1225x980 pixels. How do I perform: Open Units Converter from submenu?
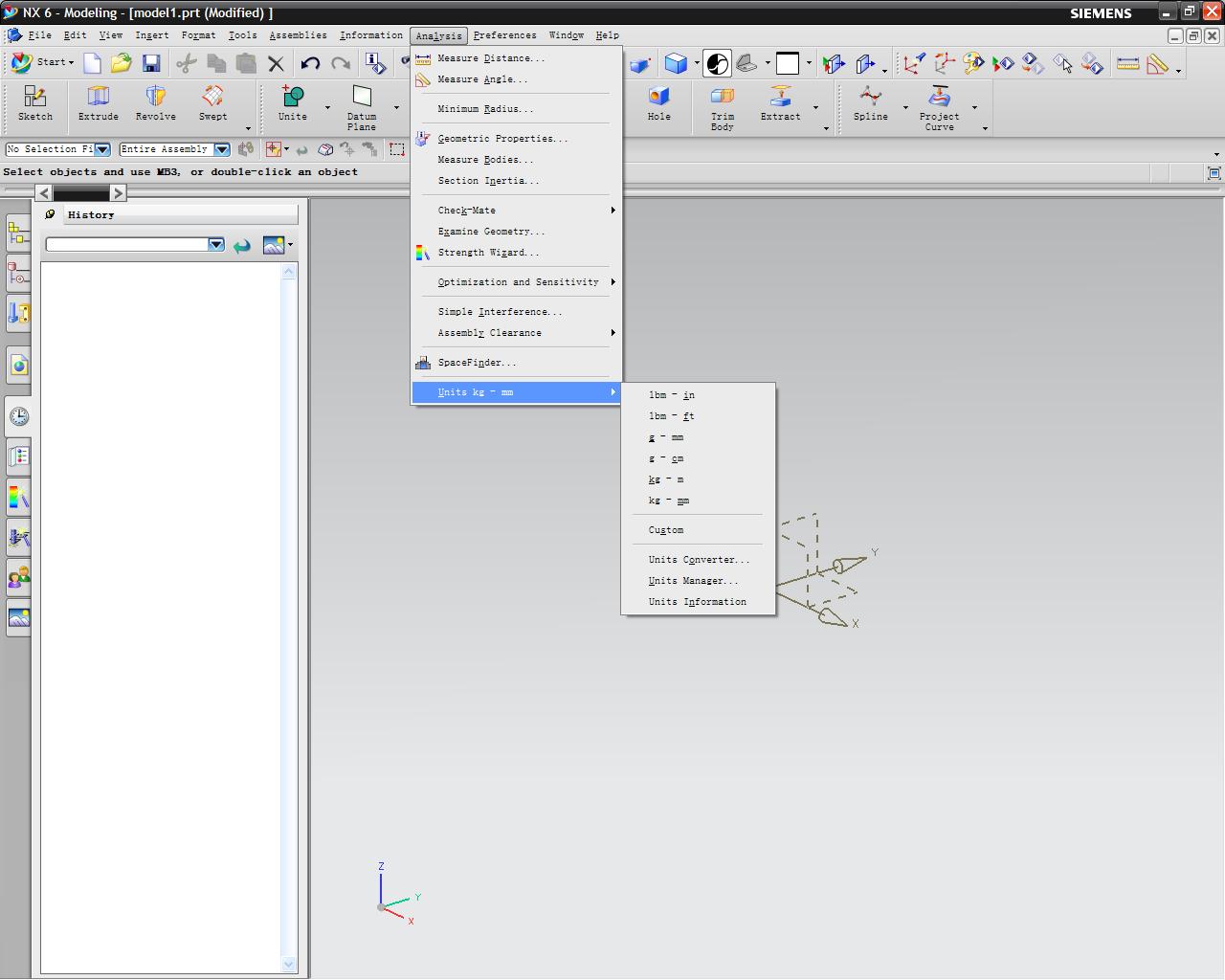pos(699,560)
